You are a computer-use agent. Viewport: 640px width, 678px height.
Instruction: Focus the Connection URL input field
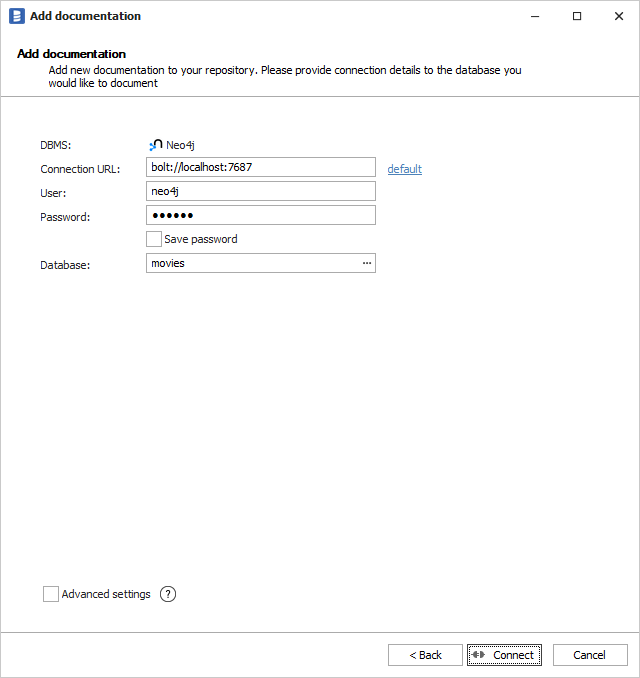(260, 167)
